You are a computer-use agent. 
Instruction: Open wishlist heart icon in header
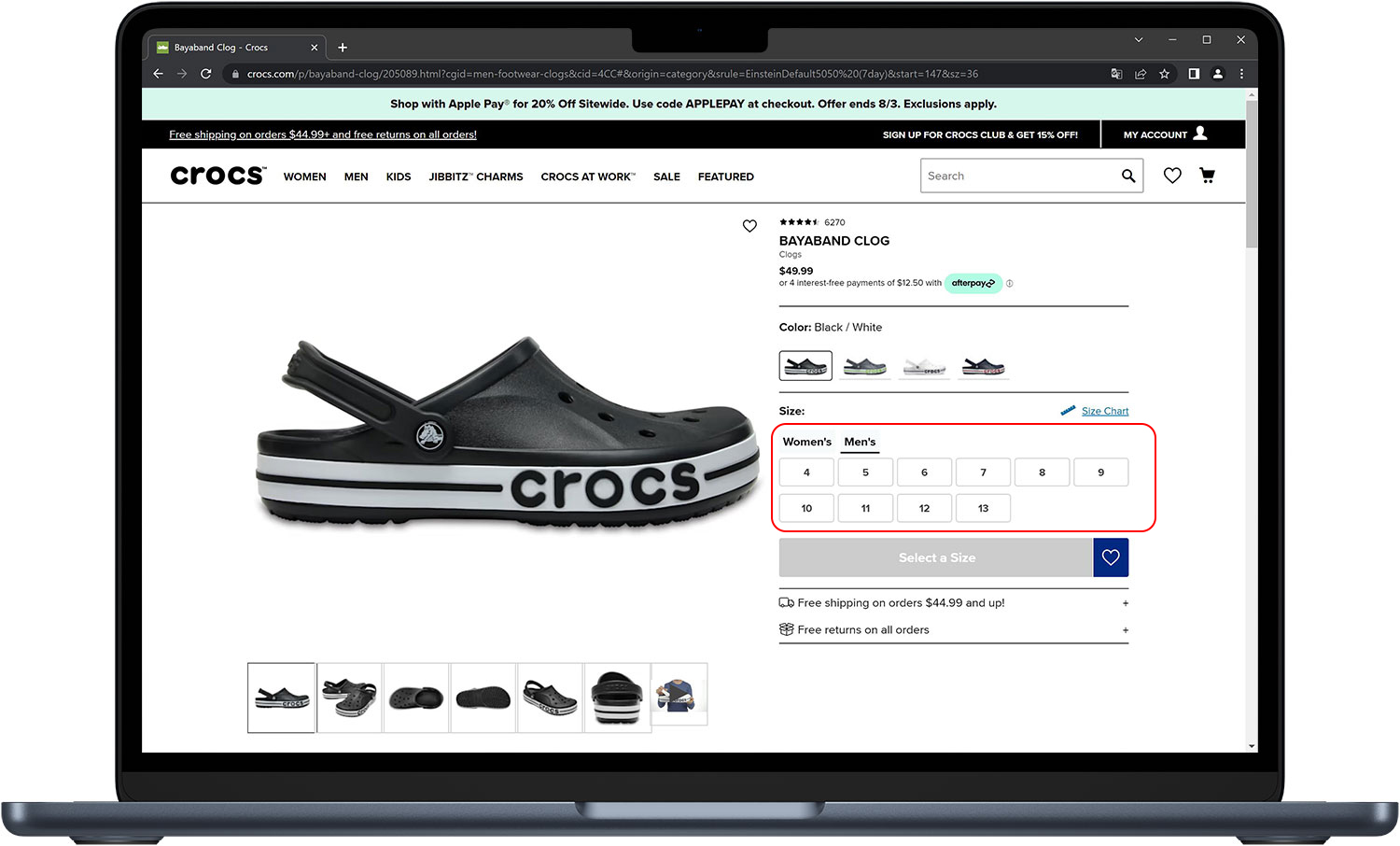(1172, 176)
